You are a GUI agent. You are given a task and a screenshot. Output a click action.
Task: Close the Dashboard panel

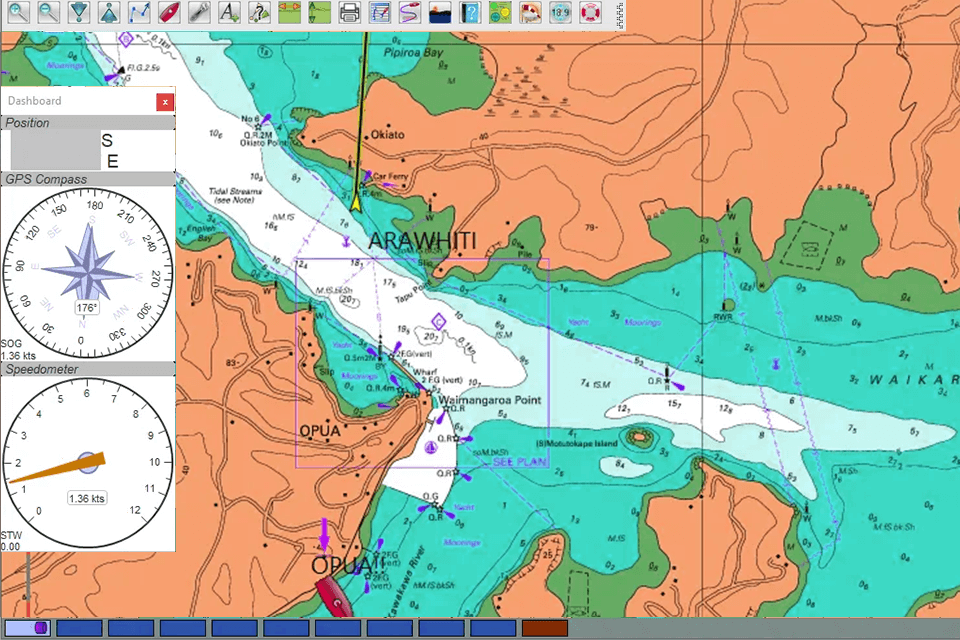(x=164, y=102)
